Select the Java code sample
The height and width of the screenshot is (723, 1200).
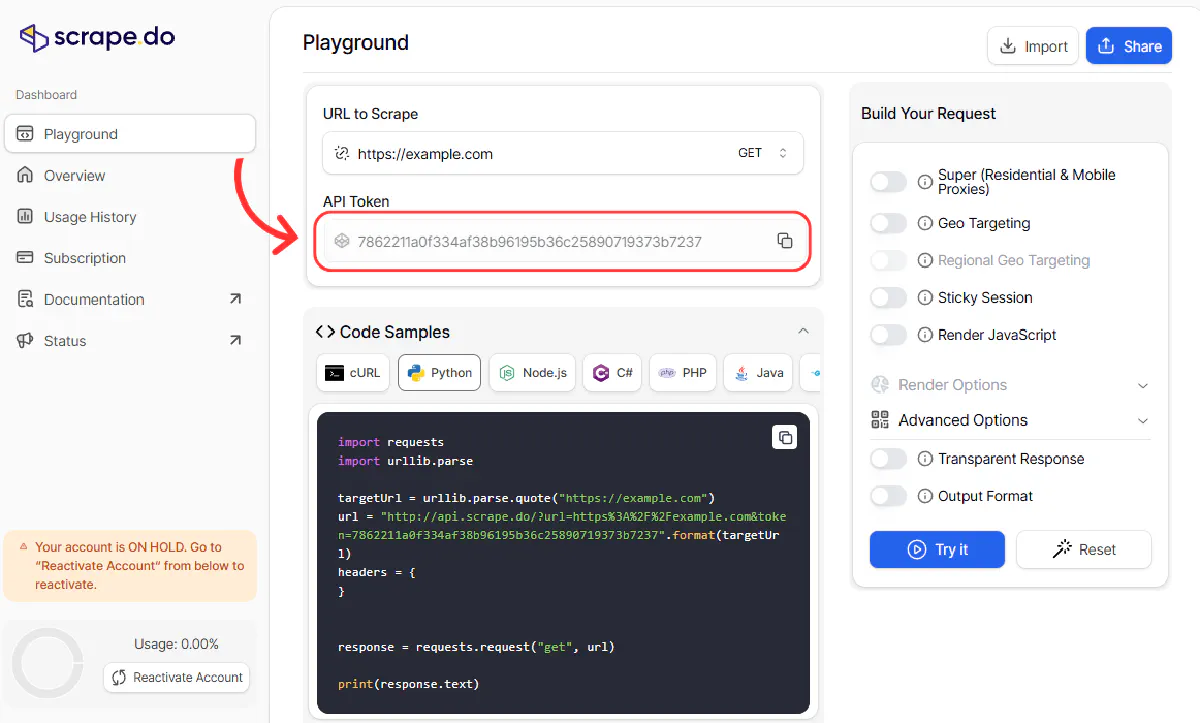click(757, 372)
